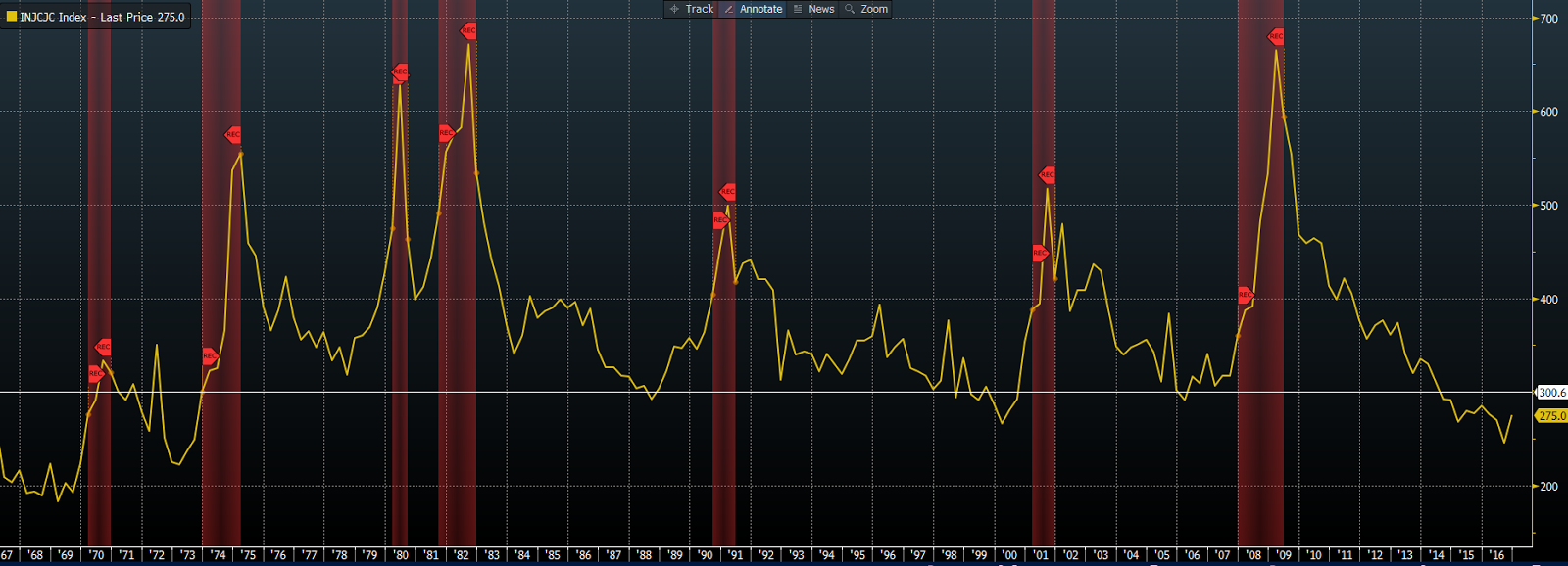Click the lower REC marker at 1970 recession start

(95, 374)
